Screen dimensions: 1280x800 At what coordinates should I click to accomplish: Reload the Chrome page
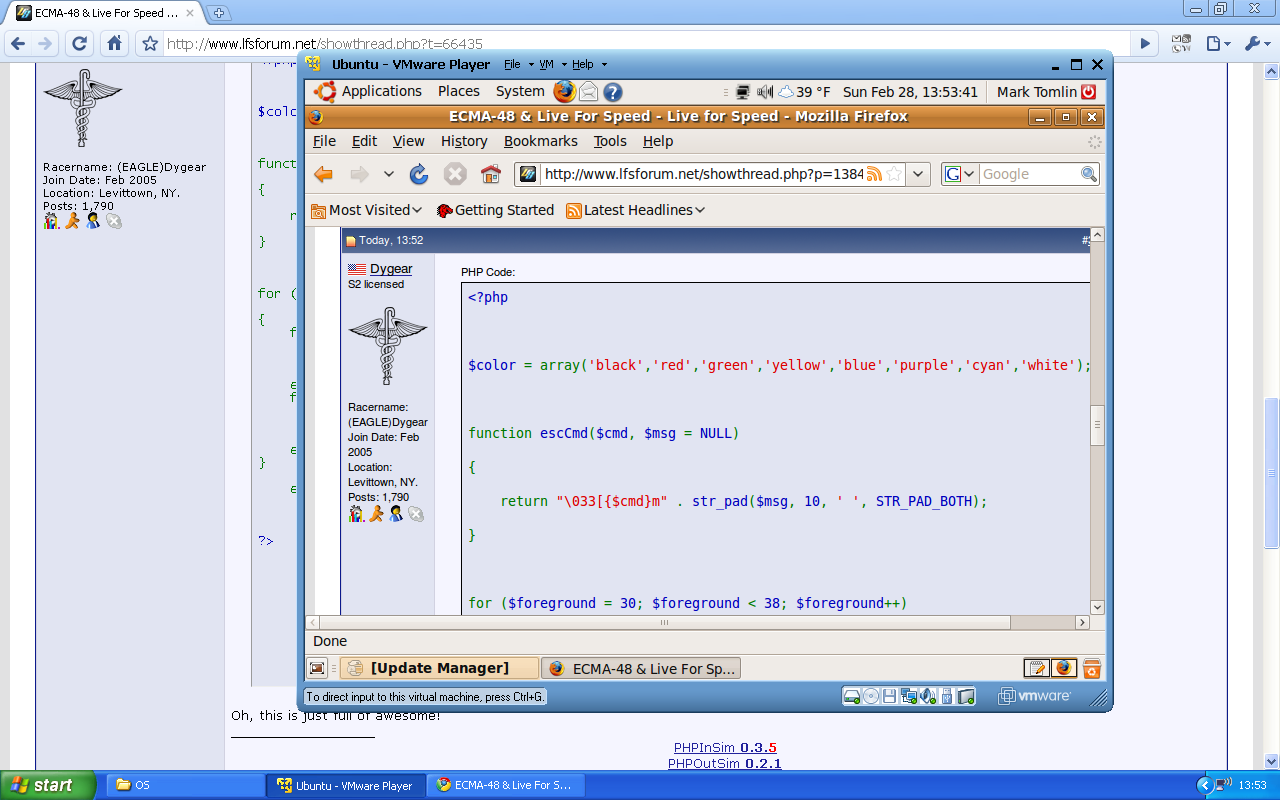click(80, 43)
